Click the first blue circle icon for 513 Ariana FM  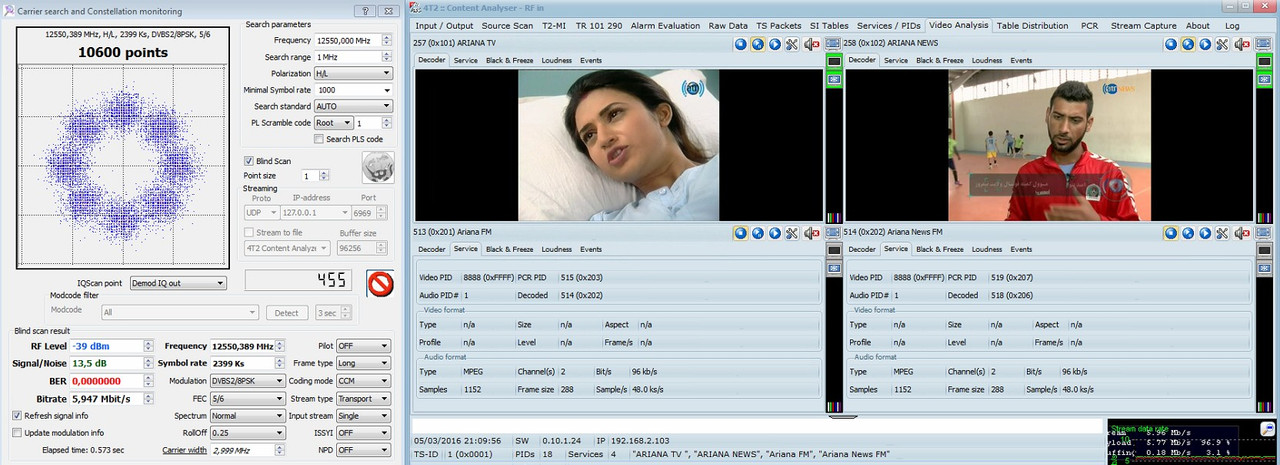740,233
